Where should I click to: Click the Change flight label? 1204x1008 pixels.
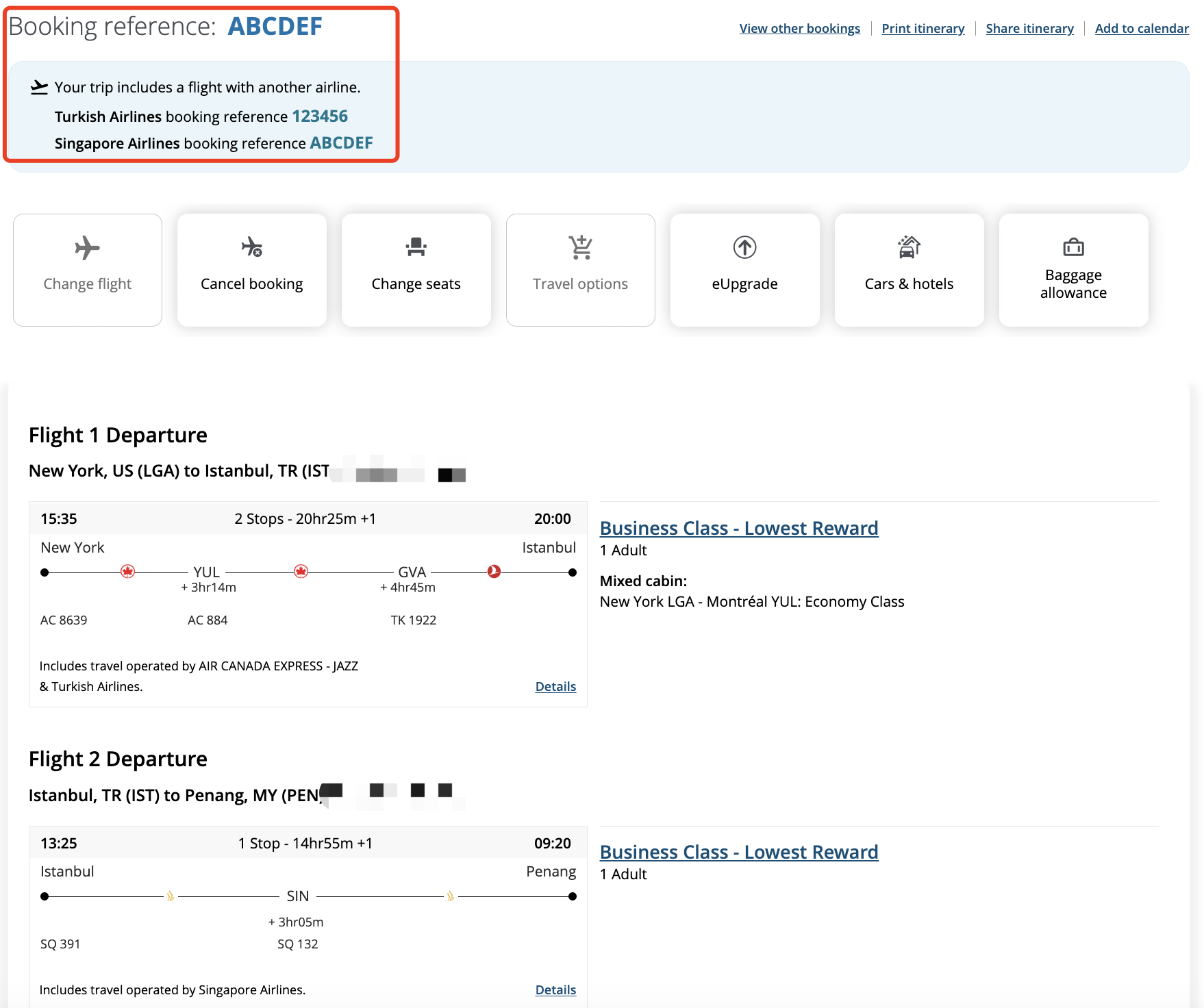87,283
